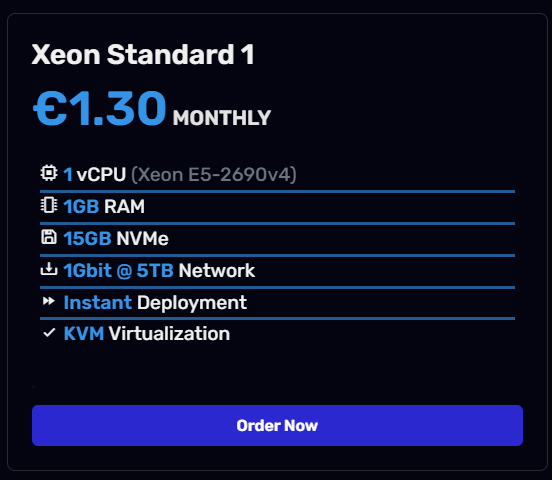Click the 1 vCPU specification text
This screenshot has width=552, height=480.
point(95,174)
